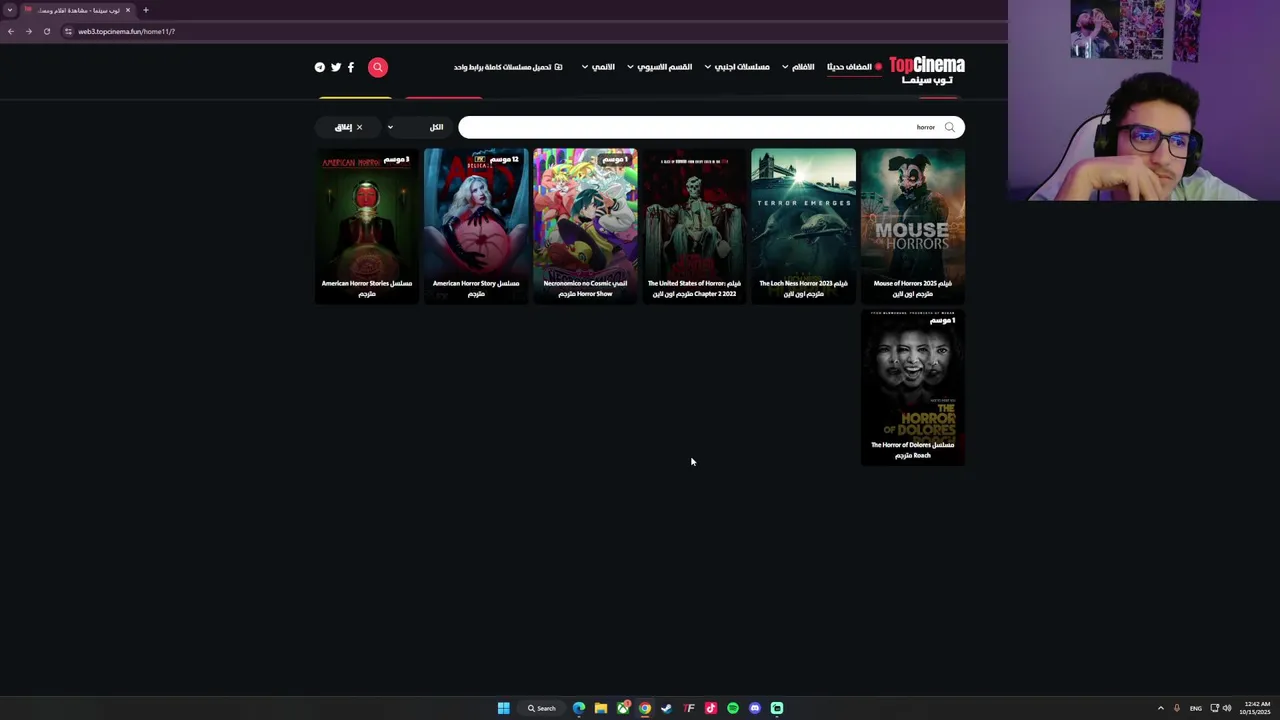Screen dimensions: 1280x720
Task: Click the magnifier icon inside search bar
Action: 950,127
